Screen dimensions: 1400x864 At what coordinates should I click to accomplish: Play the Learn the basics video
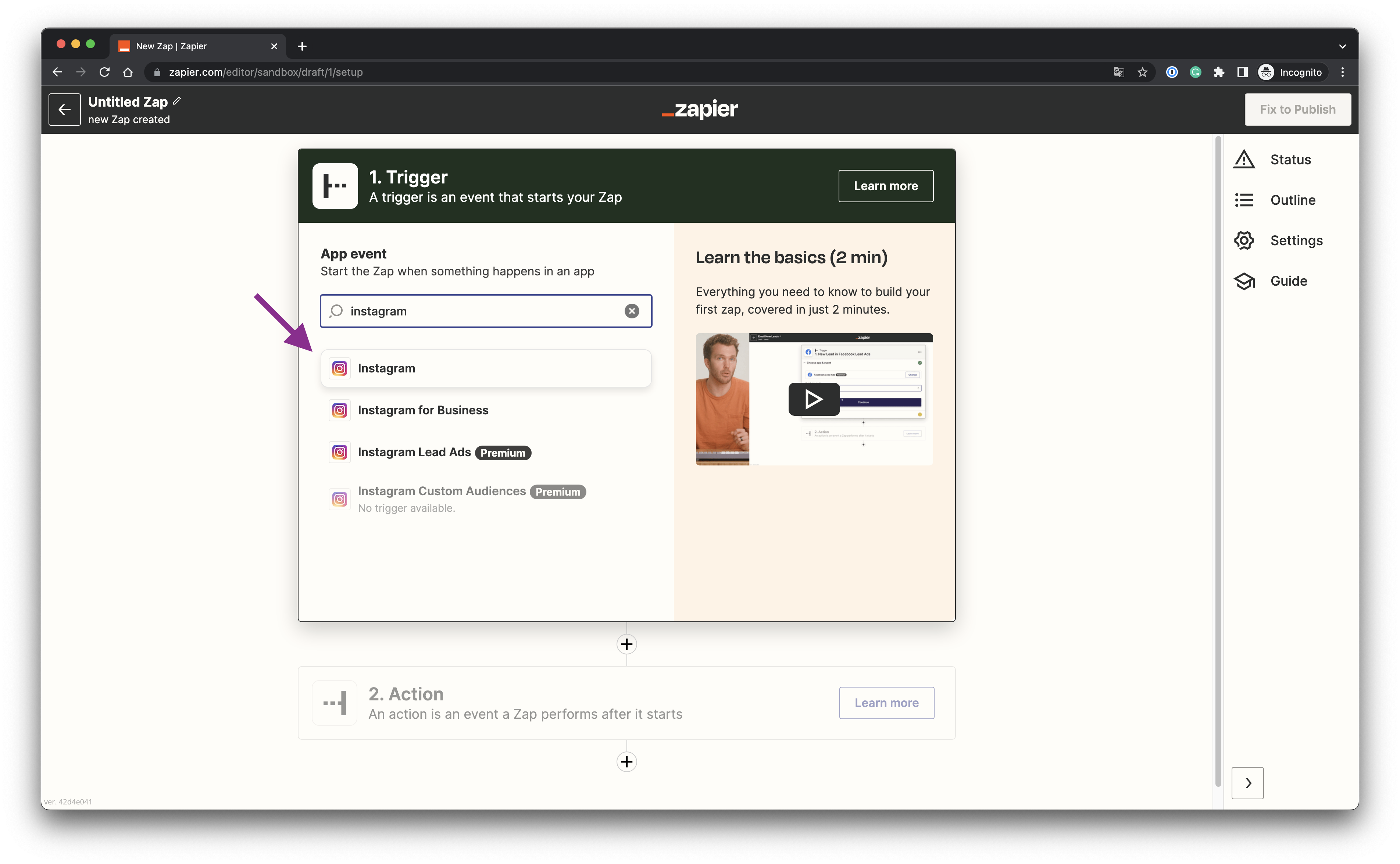point(814,399)
